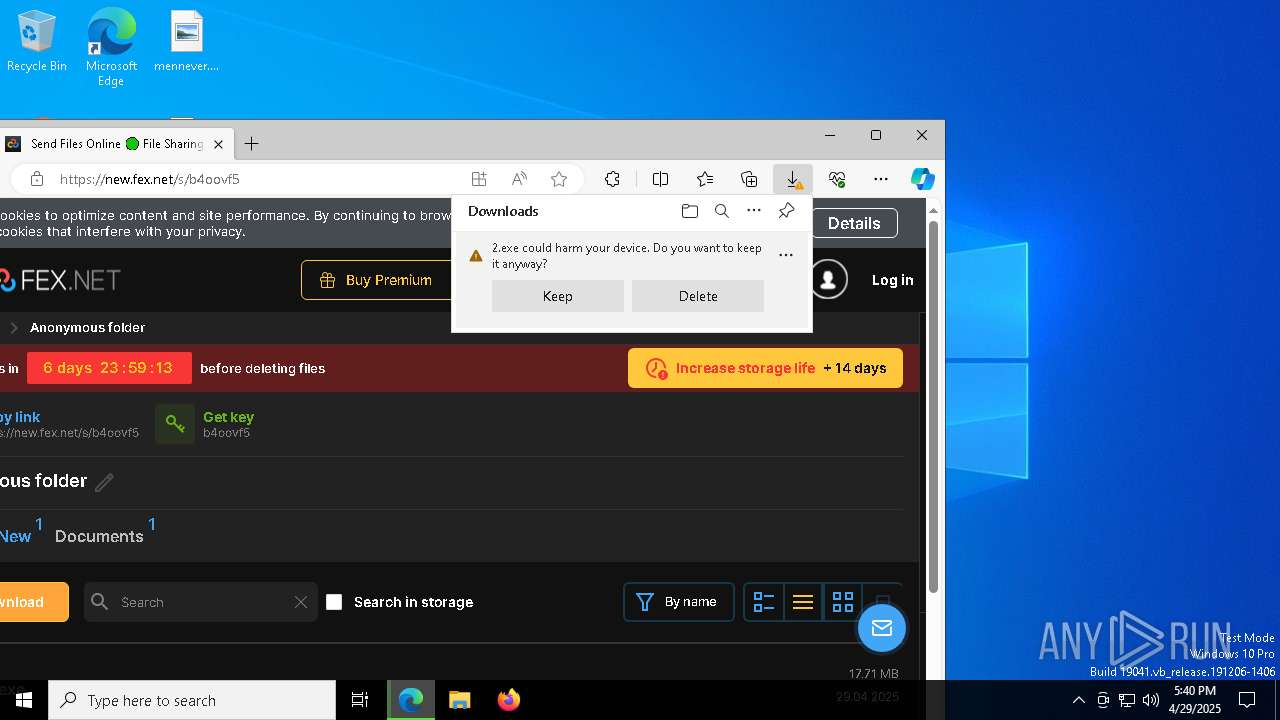This screenshot has height=720, width=1280.
Task: Click Get key button
Action: pos(205,424)
